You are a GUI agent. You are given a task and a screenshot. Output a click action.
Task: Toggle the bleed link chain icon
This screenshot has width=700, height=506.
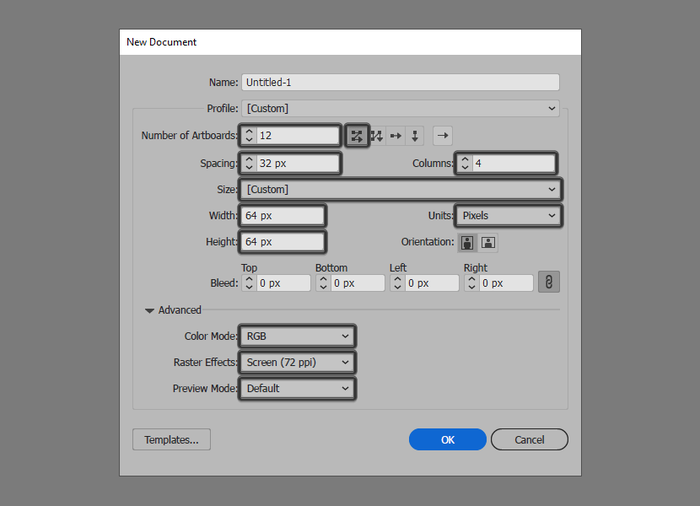pyautogui.click(x=548, y=283)
